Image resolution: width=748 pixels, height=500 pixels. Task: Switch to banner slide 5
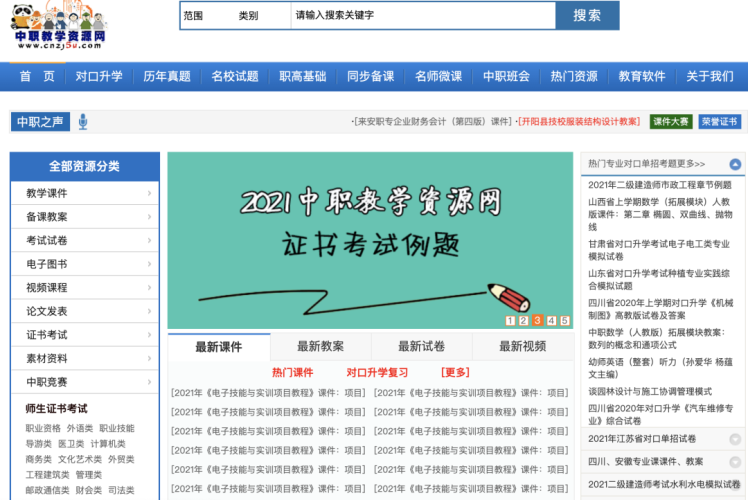point(564,321)
